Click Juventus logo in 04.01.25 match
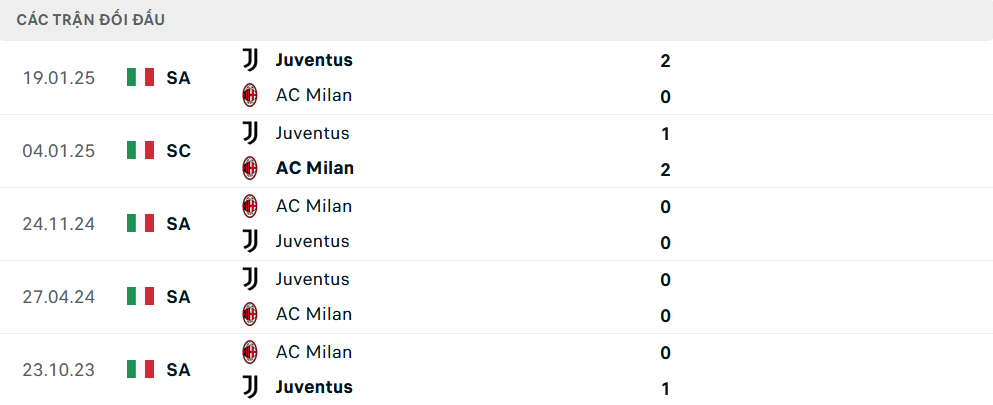 250,133
